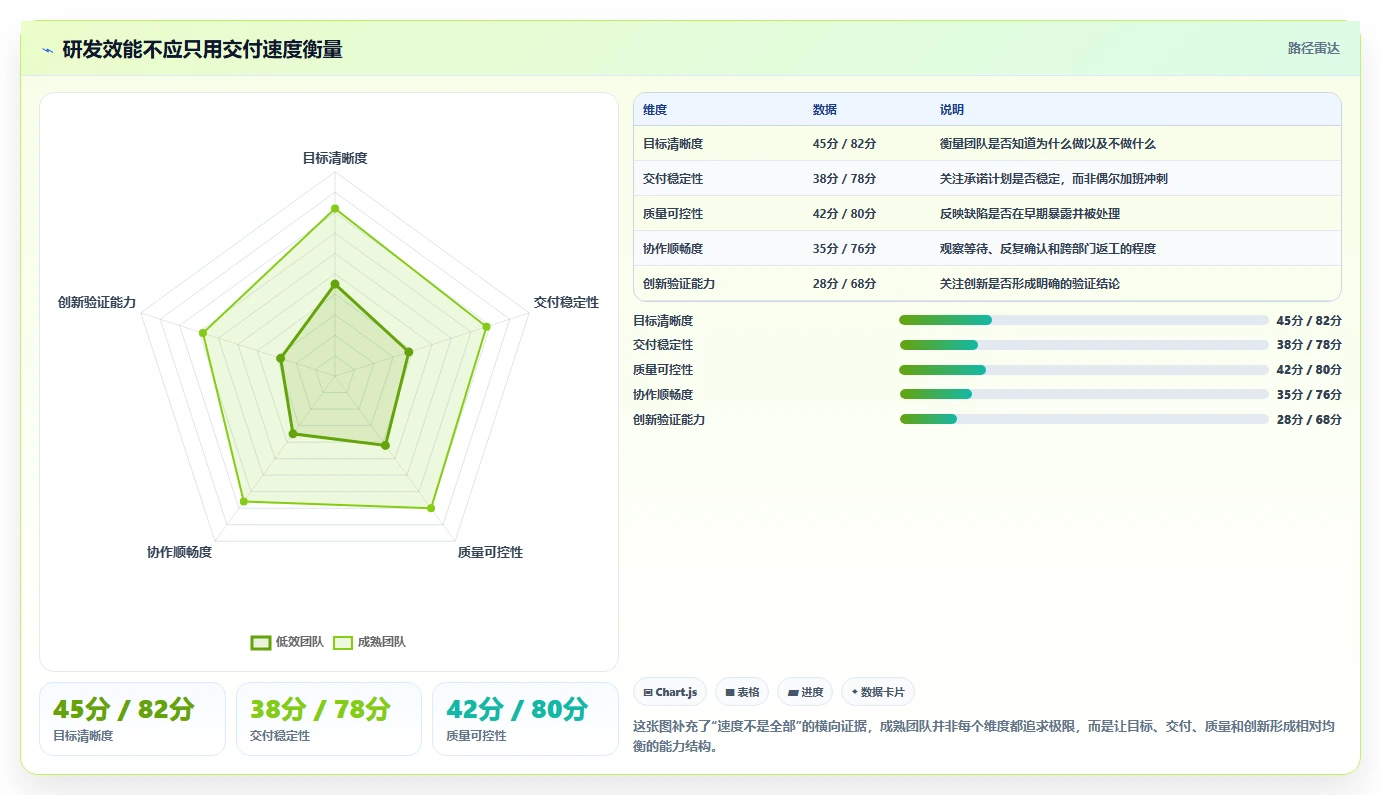The image size is (1381, 795).
Task: Select the 协作顺畅度 table row name
Action: 673,249
